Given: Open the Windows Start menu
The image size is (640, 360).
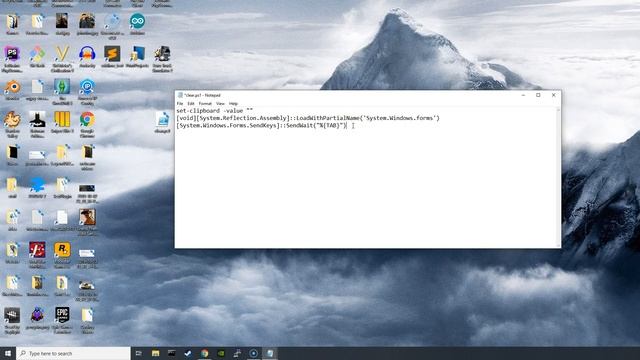Looking at the screenshot, I should 8,353.
